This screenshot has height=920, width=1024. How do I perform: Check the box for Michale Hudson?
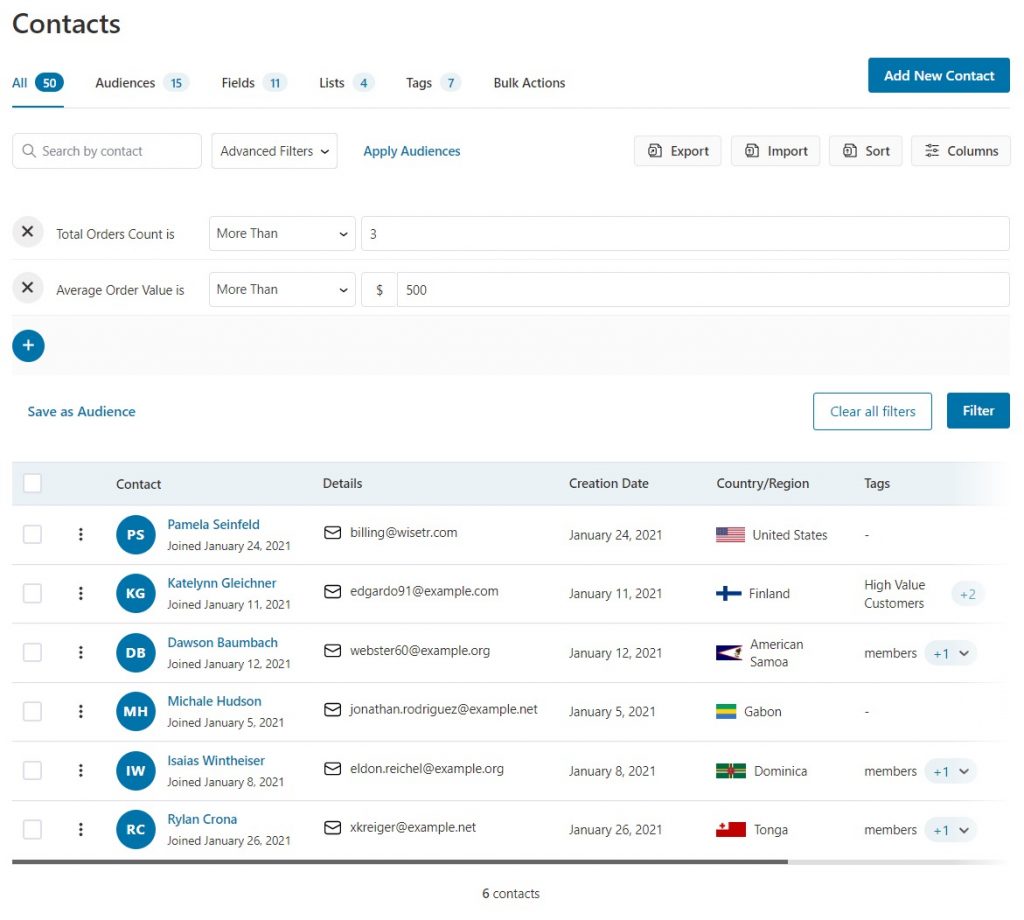(32, 711)
